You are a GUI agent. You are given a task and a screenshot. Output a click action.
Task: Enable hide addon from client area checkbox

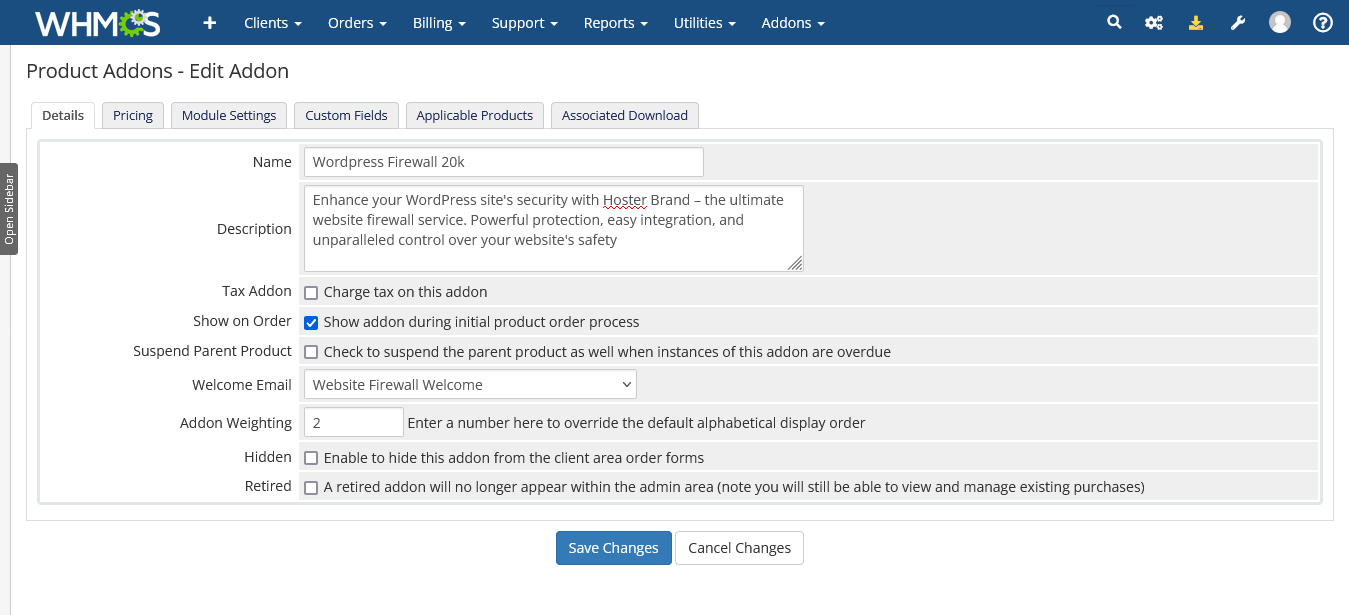click(x=311, y=458)
